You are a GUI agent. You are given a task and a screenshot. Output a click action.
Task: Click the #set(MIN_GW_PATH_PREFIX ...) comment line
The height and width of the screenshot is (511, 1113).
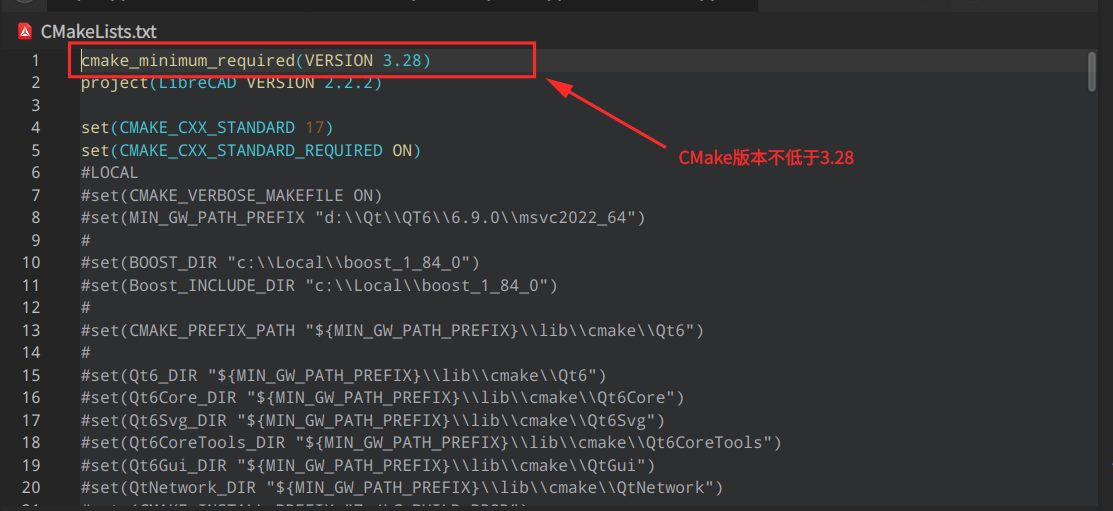click(363, 218)
